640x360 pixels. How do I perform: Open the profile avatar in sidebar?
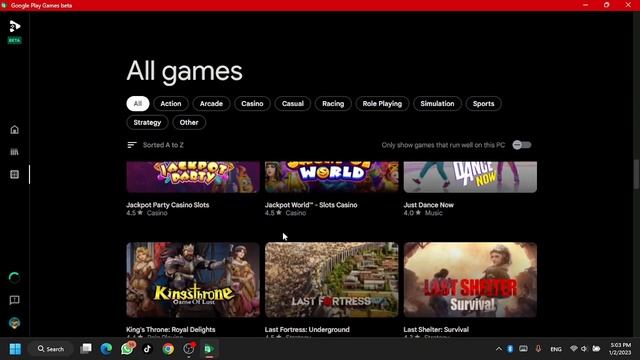pos(14,323)
